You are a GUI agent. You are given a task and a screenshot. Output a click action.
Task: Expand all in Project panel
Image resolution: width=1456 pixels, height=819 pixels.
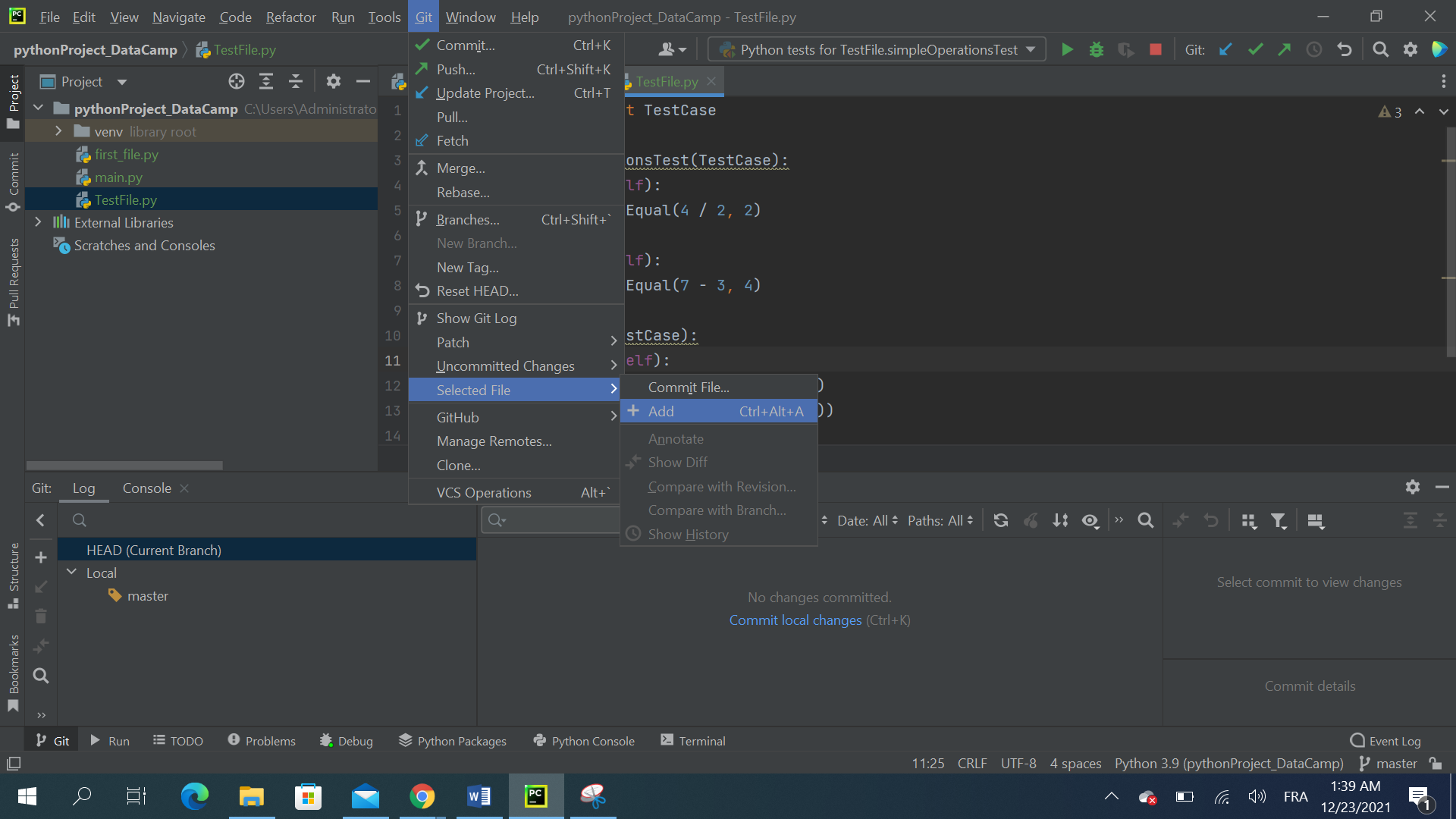click(x=266, y=81)
